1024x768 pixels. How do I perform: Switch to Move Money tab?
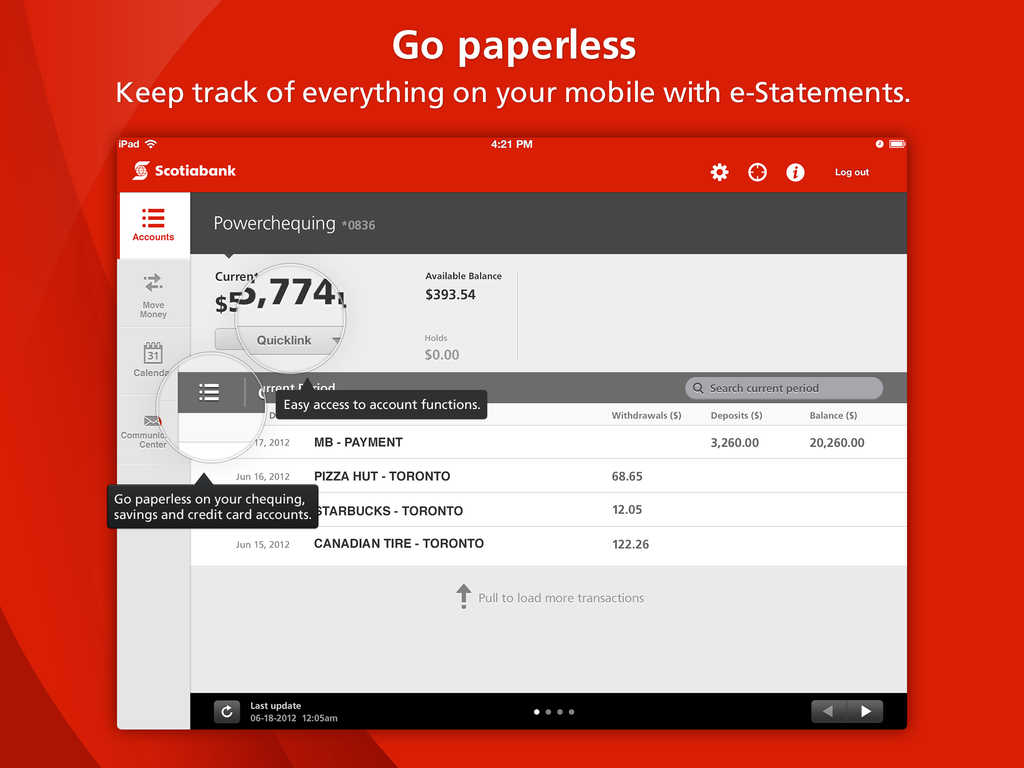tap(153, 295)
